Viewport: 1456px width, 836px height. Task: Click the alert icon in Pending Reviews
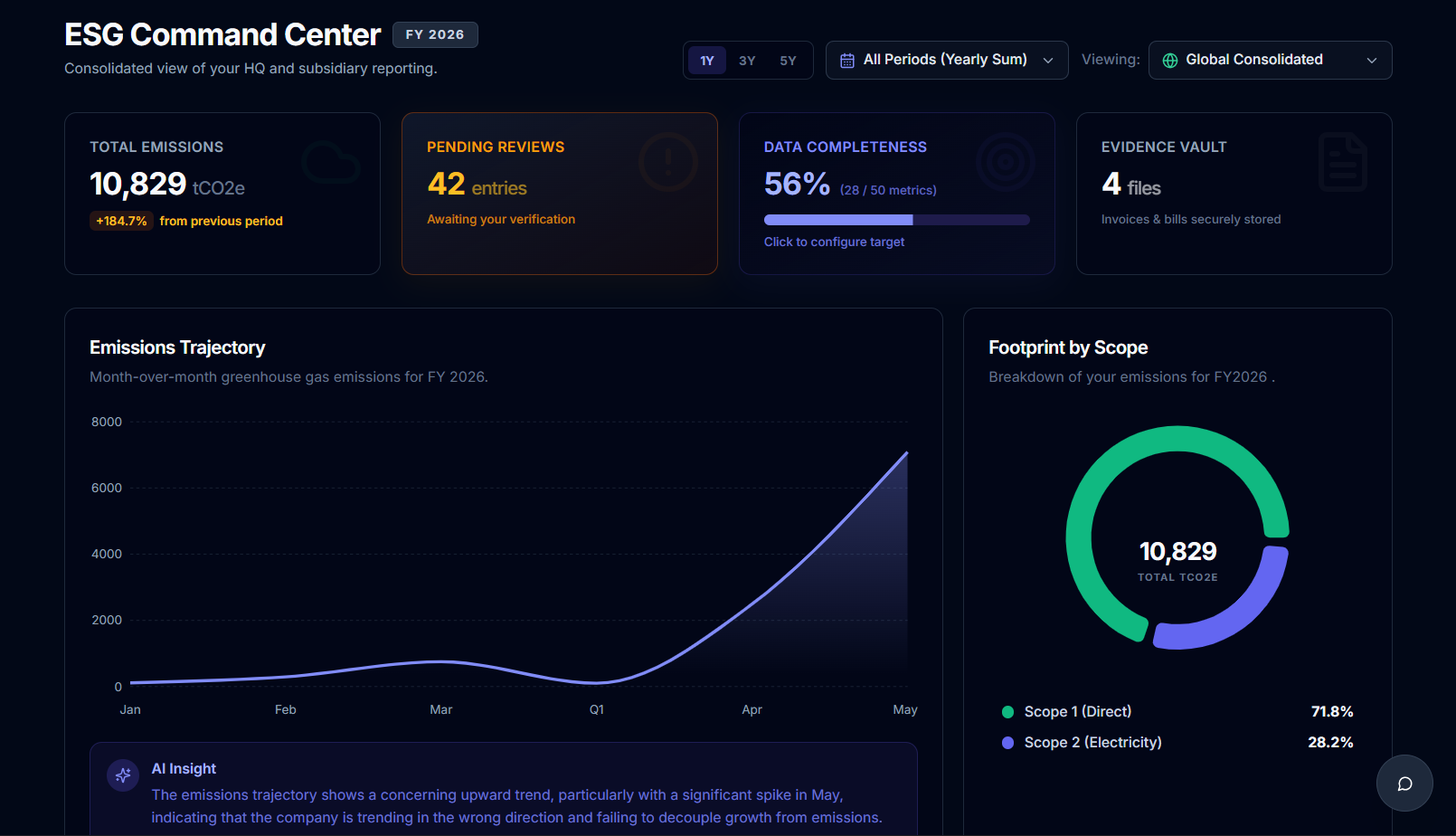pos(668,163)
